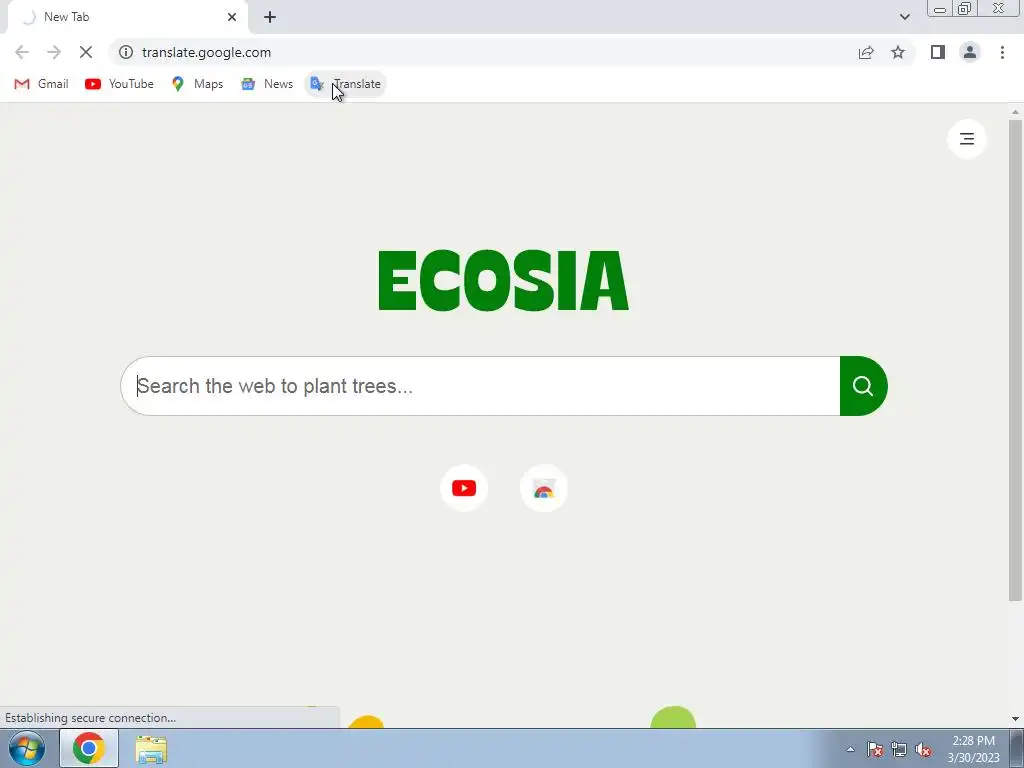Open the YouTube shortcut tile

tap(464, 488)
